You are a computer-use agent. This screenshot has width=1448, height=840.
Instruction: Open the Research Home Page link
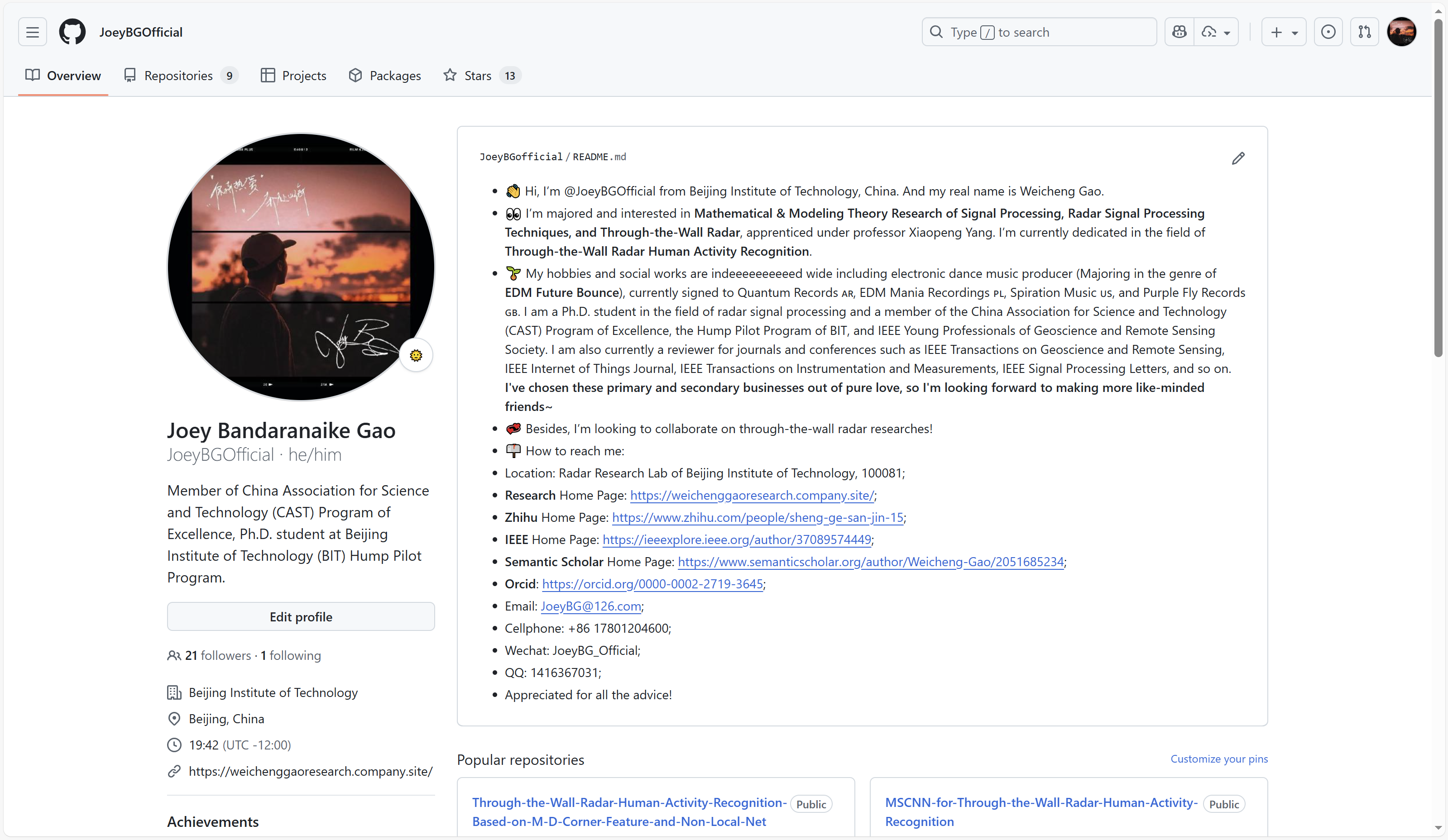[x=752, y=495]
